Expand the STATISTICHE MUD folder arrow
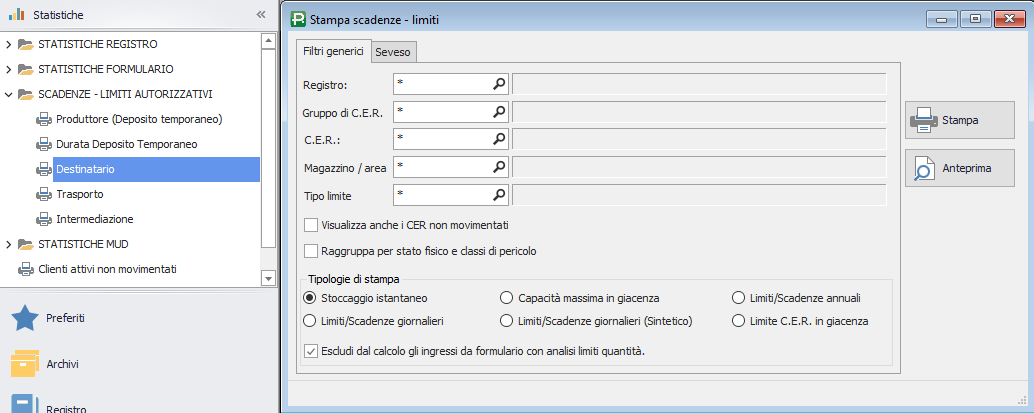 click(8, 244)
